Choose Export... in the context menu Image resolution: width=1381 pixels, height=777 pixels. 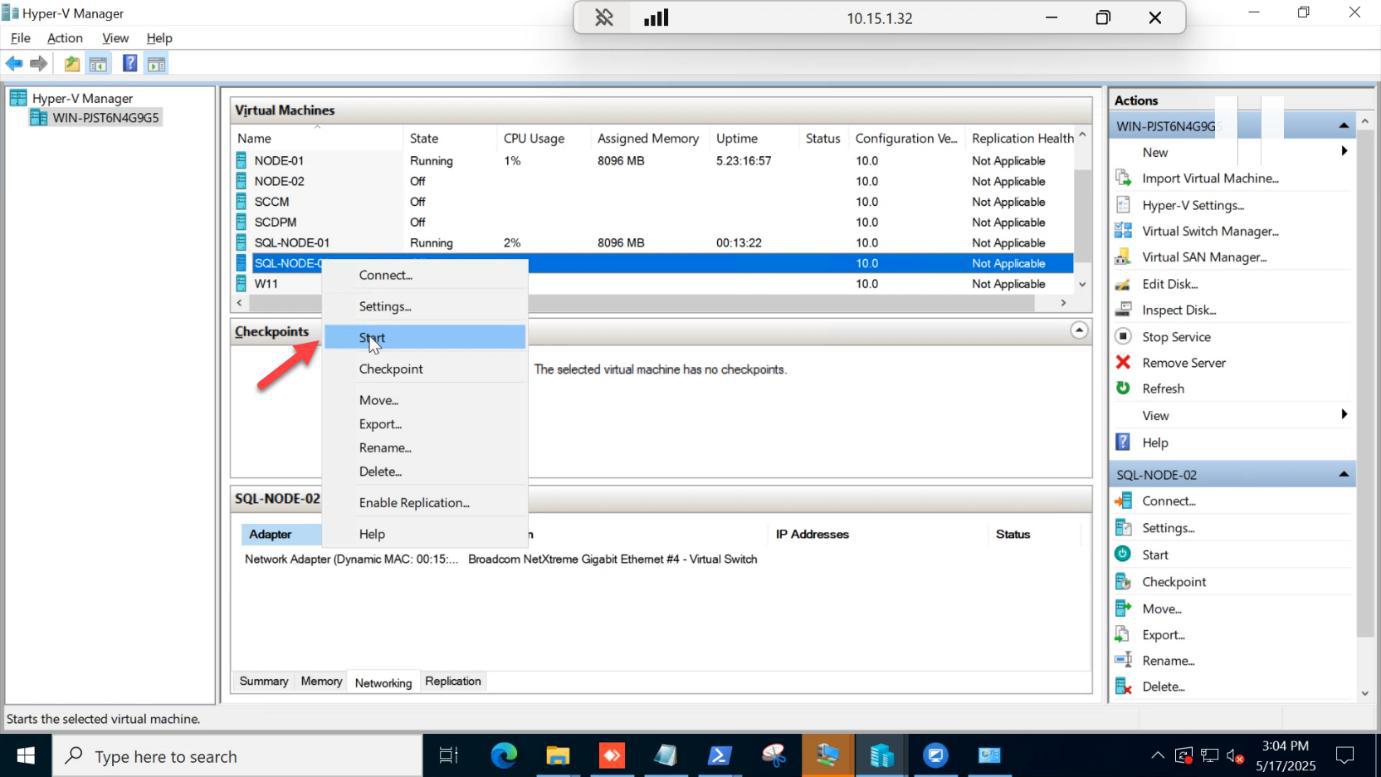pyautogui.click(x=425, y=424)
